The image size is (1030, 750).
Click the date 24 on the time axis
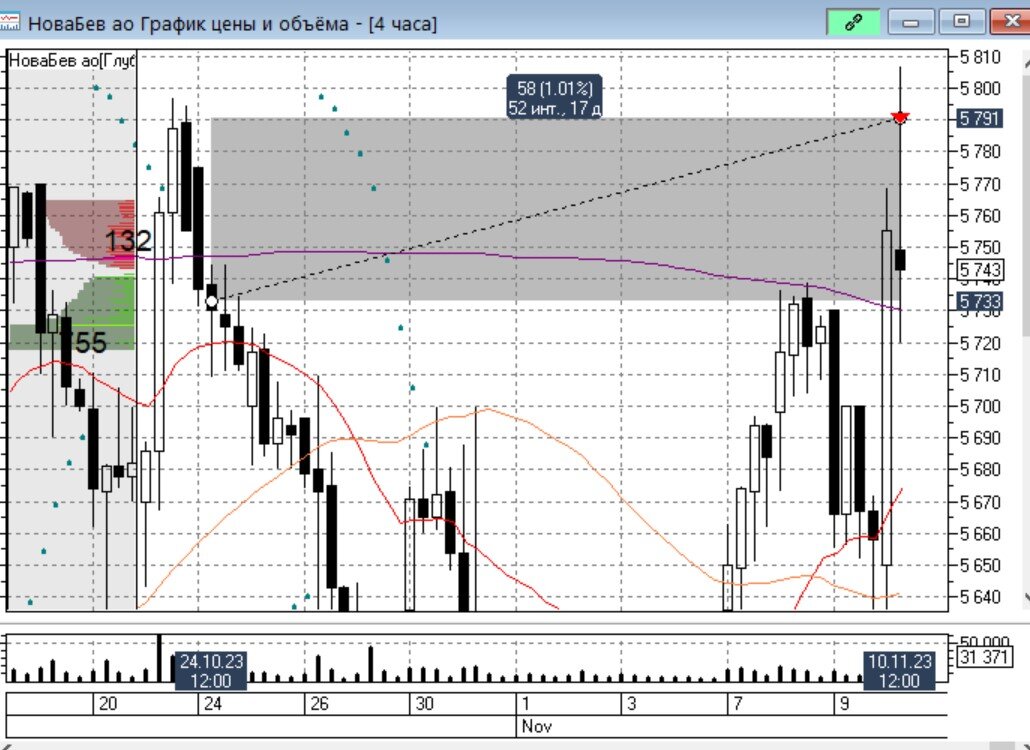(x=213, y=704)
